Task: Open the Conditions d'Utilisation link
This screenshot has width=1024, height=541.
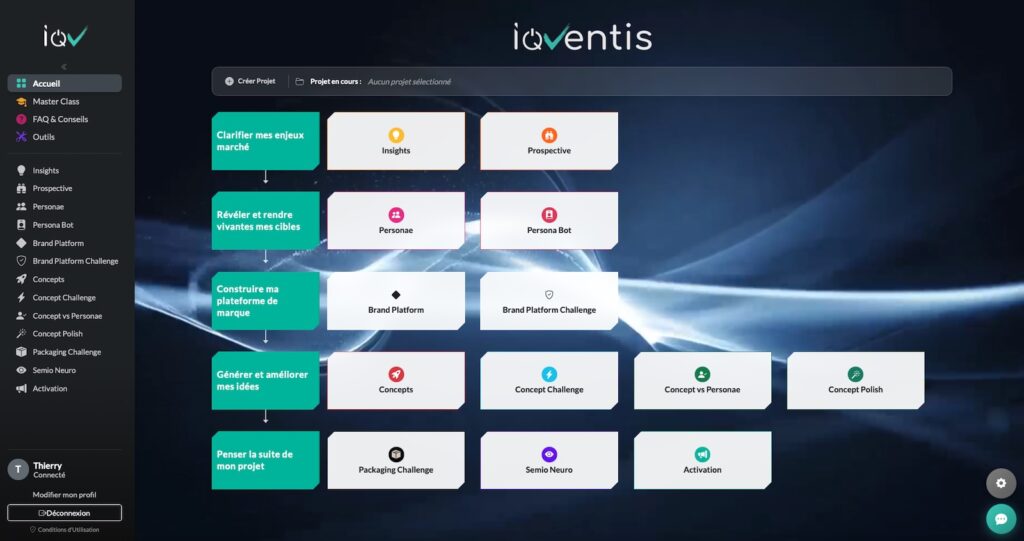Action: click(x=68, y=530)
